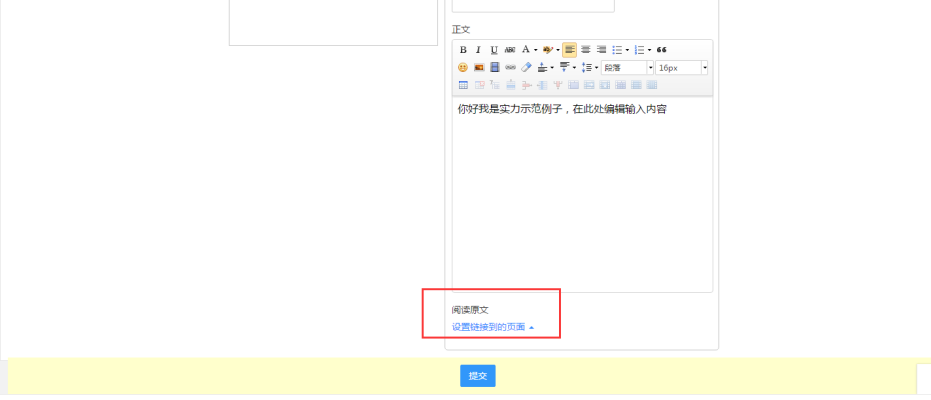The width and height of the screenshot is (931, 400).
Task: Toggle bold formatting in editor toolbar
Action: 463,50
